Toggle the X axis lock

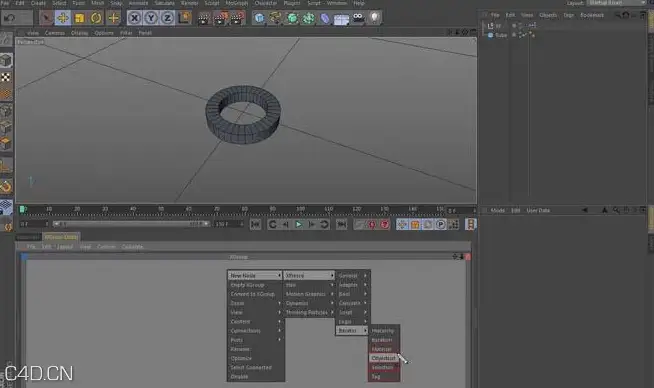tap(134, 18)
